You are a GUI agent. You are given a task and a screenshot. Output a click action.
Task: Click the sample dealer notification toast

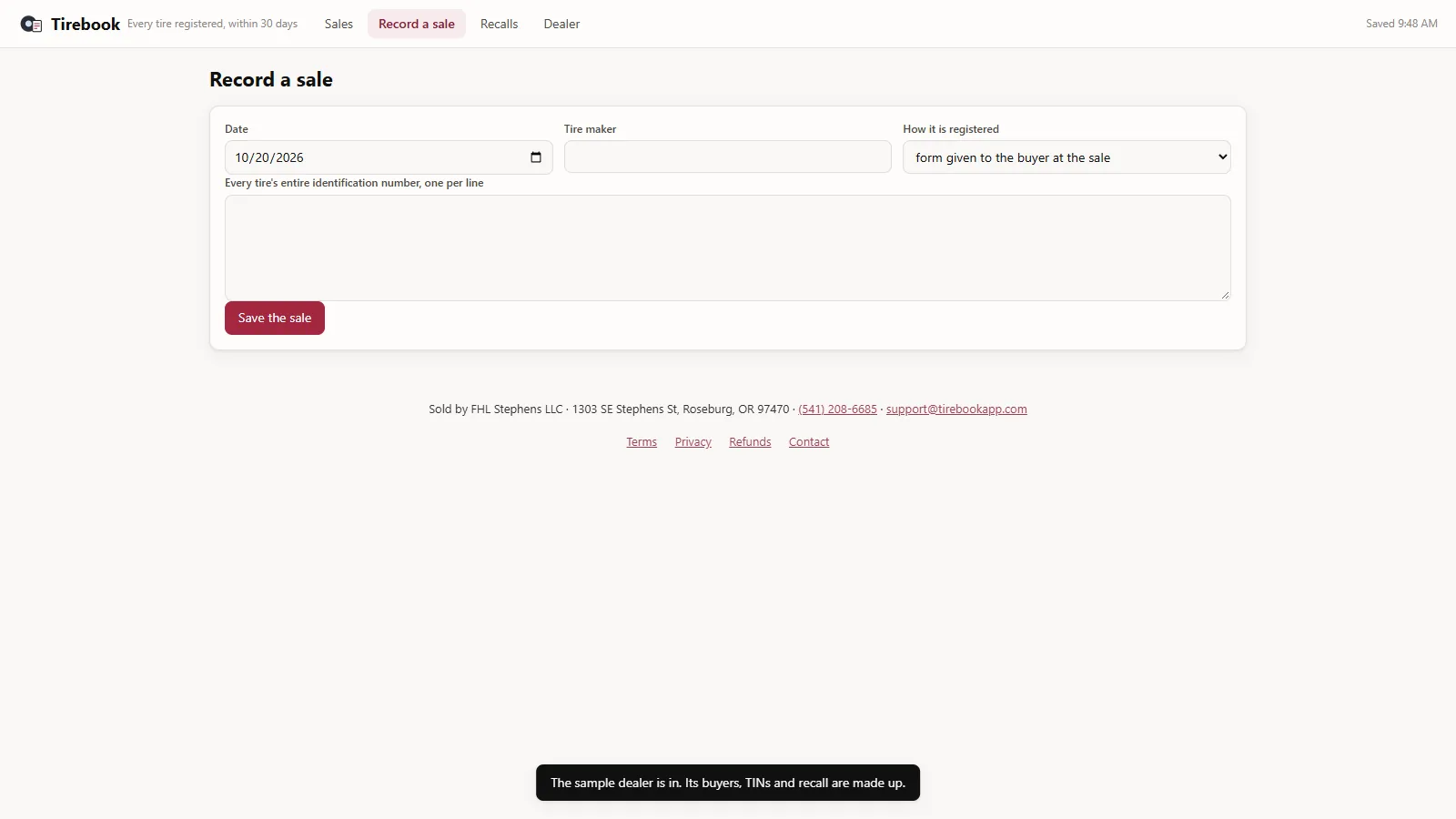pyautogui.click(x=728, y=783)
